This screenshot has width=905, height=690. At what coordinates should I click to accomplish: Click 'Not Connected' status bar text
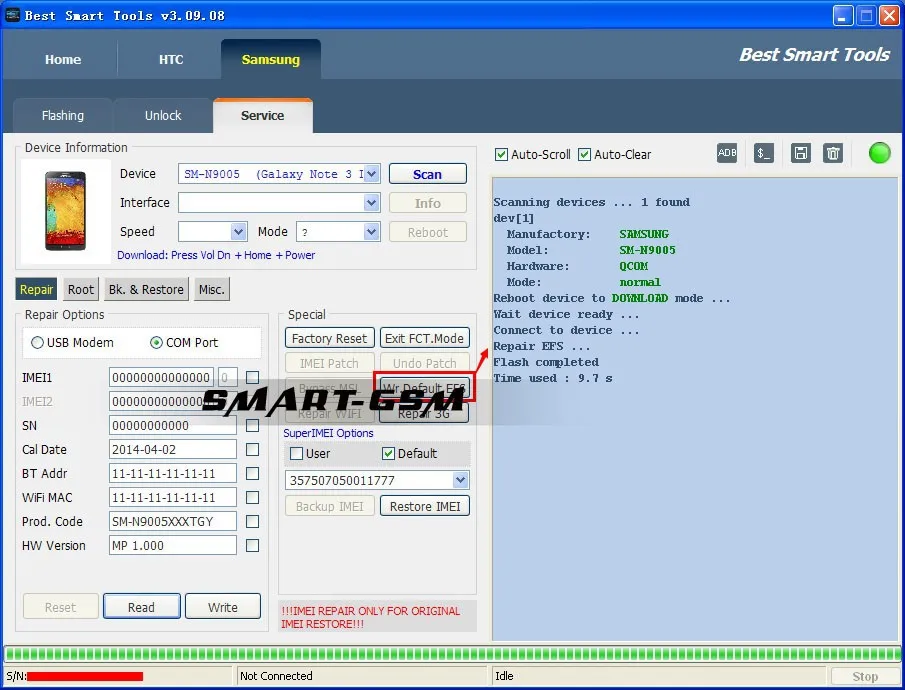tap(276, 676)
